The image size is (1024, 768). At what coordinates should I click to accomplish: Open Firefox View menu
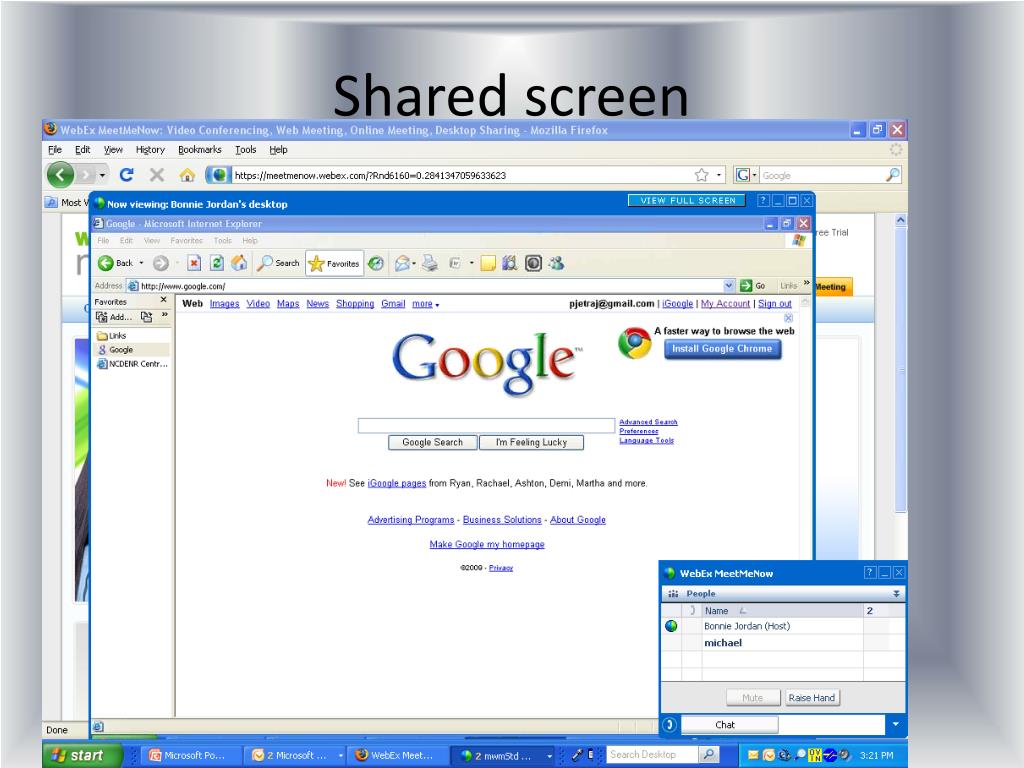pyautogui.click(x=113, y=150)
